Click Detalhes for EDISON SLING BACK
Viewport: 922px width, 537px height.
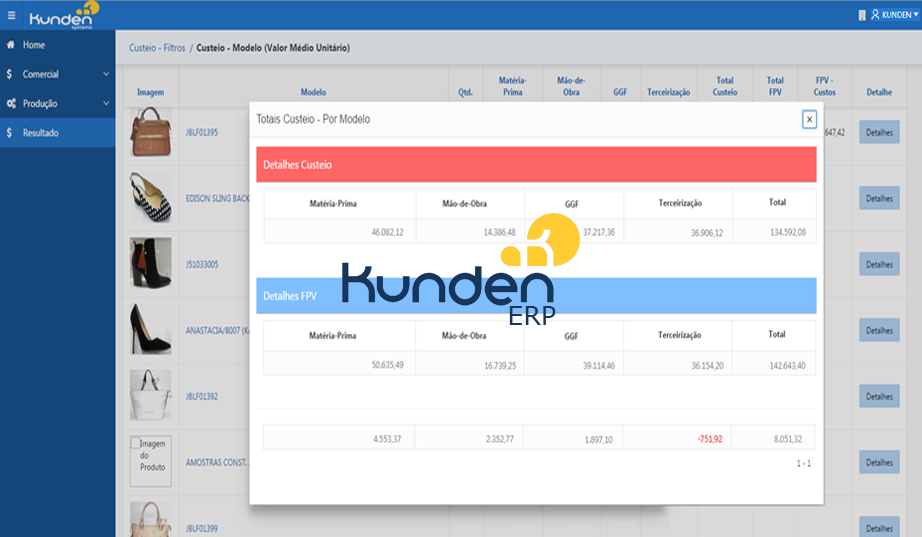879,198
